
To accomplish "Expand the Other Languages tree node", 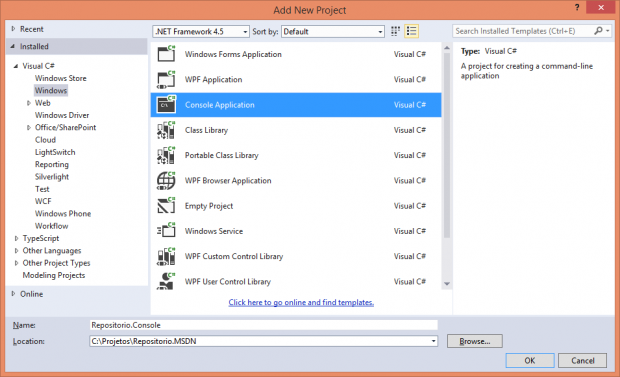I will click(x=16, y=250).
